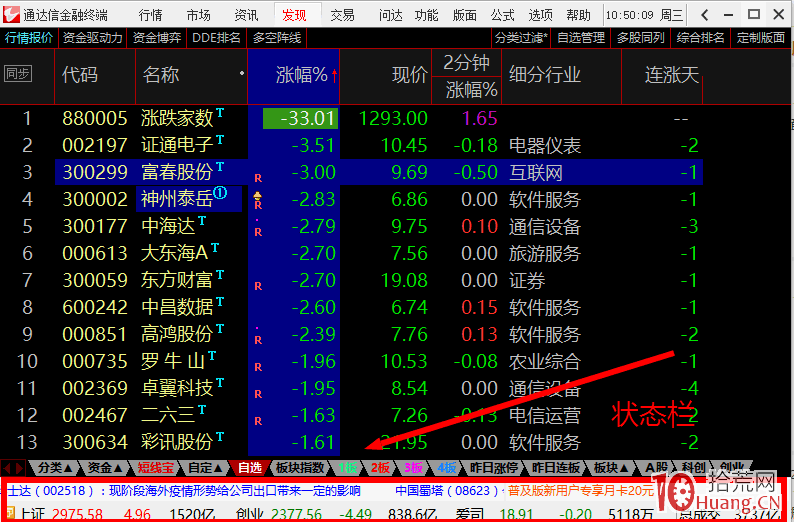Click the R marker in 东方财富 row

[x=258, y=286]
